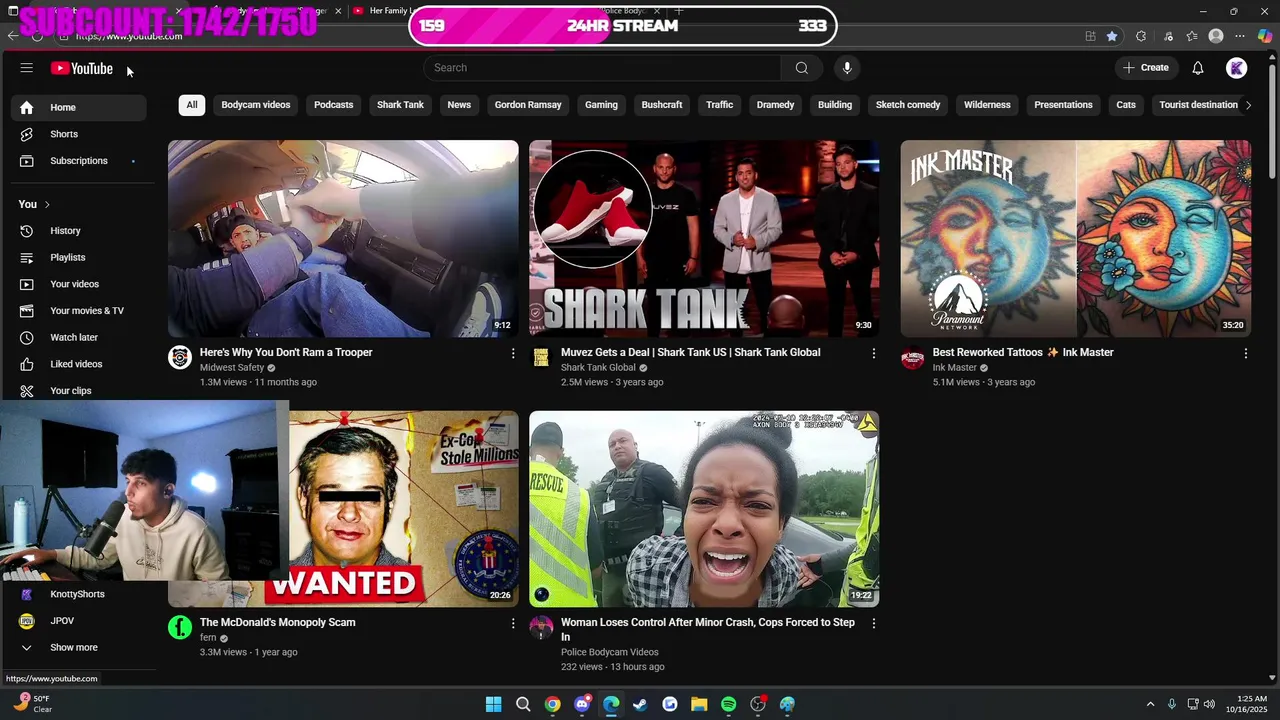Open Your videos in the sidebar
Screen dimensions: 1280x720
pos(78,284)
